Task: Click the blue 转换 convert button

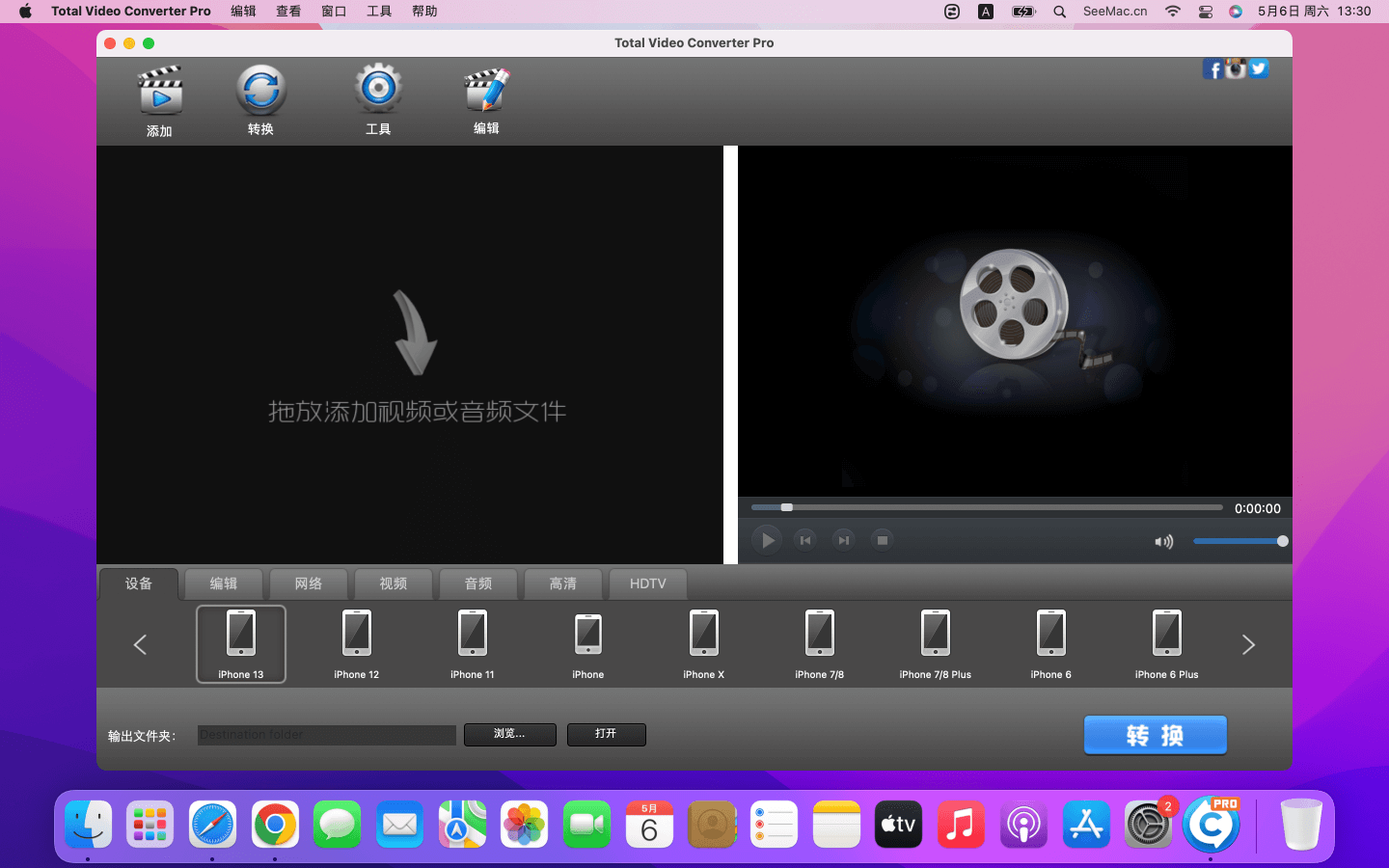Action: point(1155,735)
